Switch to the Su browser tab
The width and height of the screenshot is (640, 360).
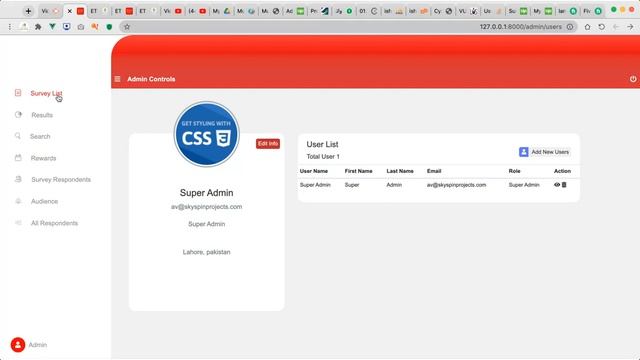(x=518, y=11)
